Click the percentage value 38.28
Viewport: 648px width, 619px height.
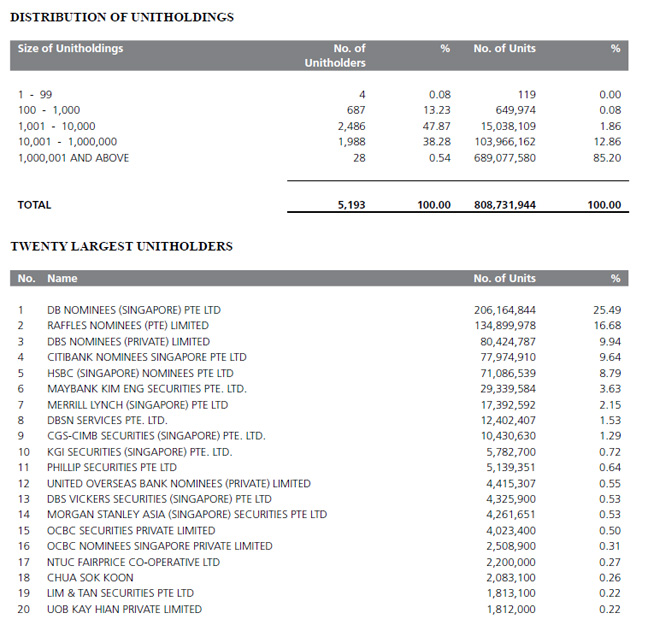436,142
